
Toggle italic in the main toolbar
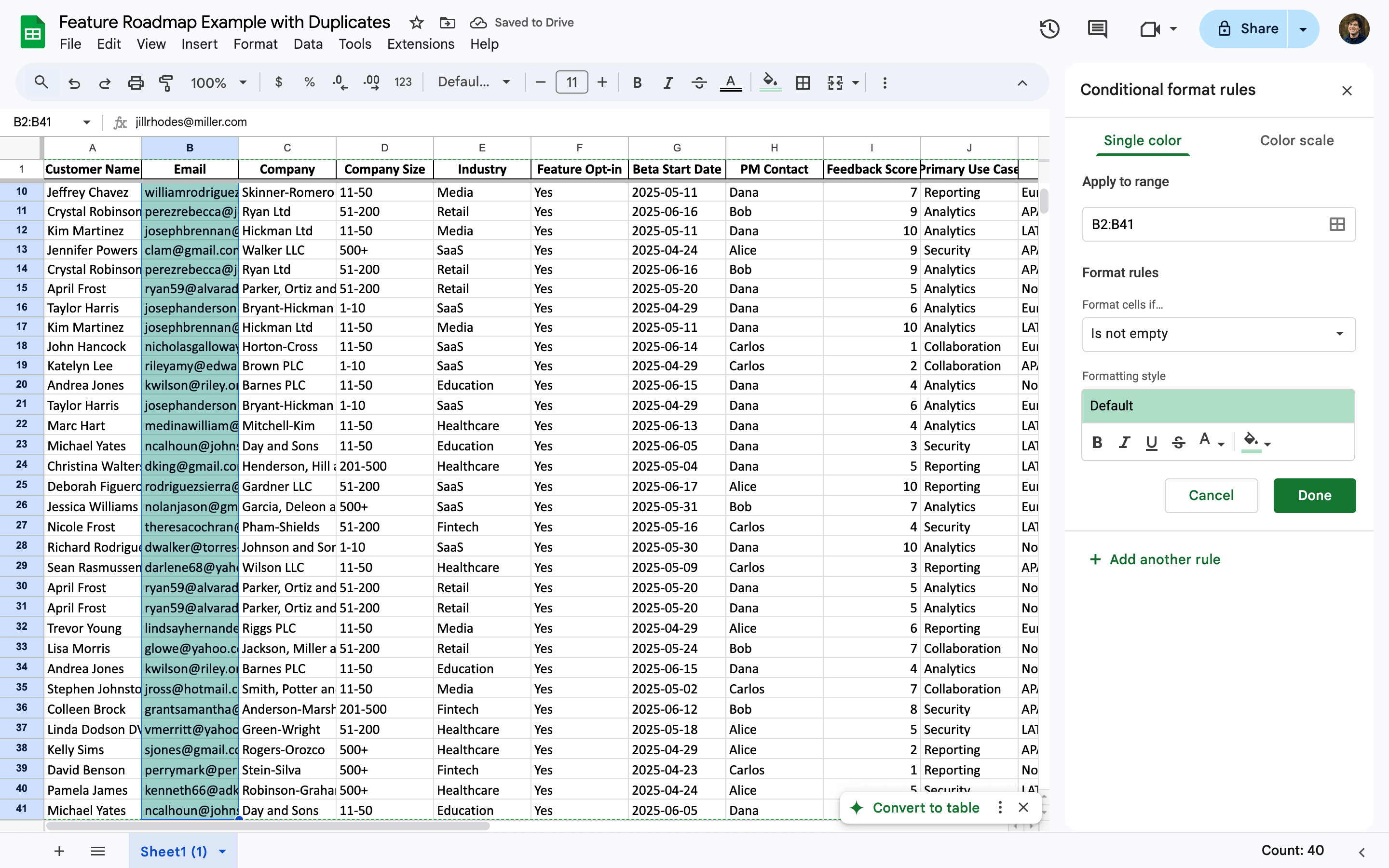pos(668,82)
